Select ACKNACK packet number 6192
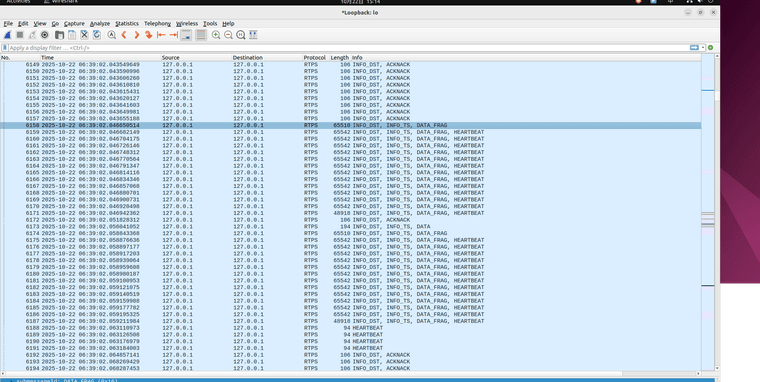 pyautogui.click(x=350, y=355)
